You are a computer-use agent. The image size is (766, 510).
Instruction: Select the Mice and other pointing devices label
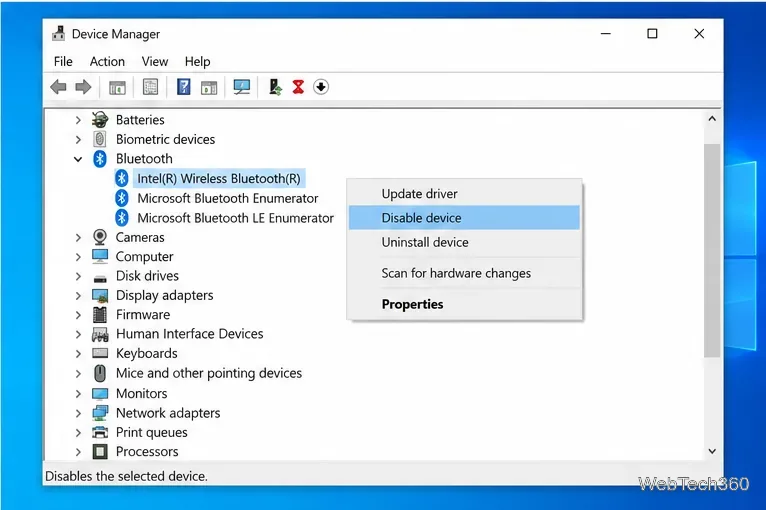[x=209, y=373]
